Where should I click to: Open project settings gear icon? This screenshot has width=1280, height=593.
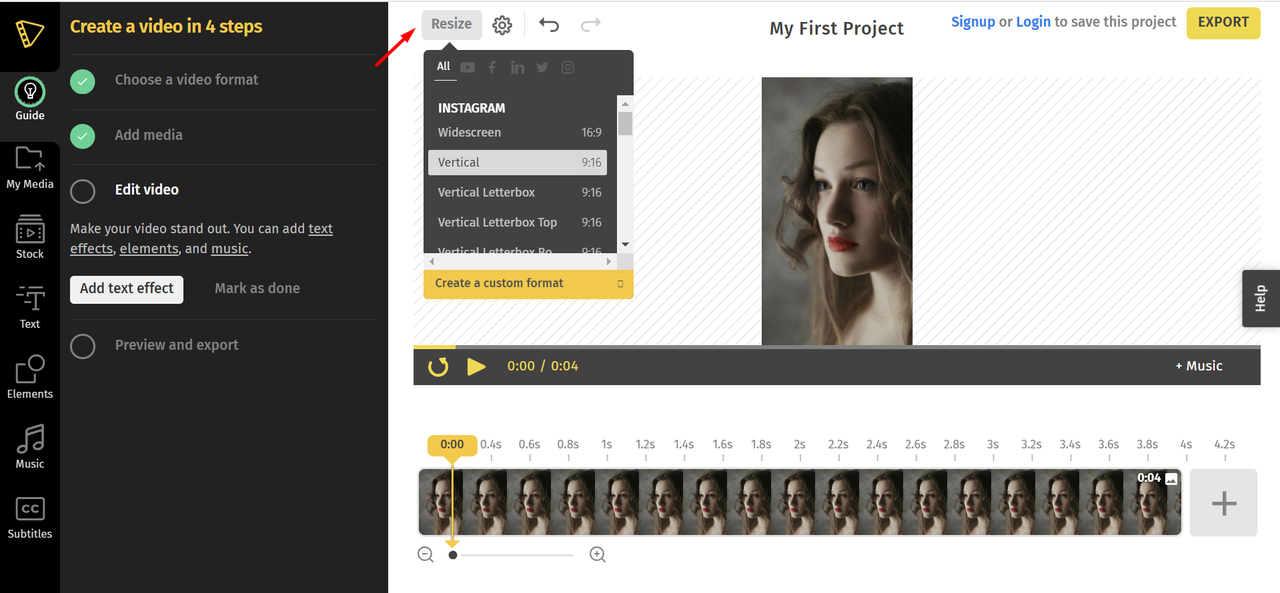502,25
